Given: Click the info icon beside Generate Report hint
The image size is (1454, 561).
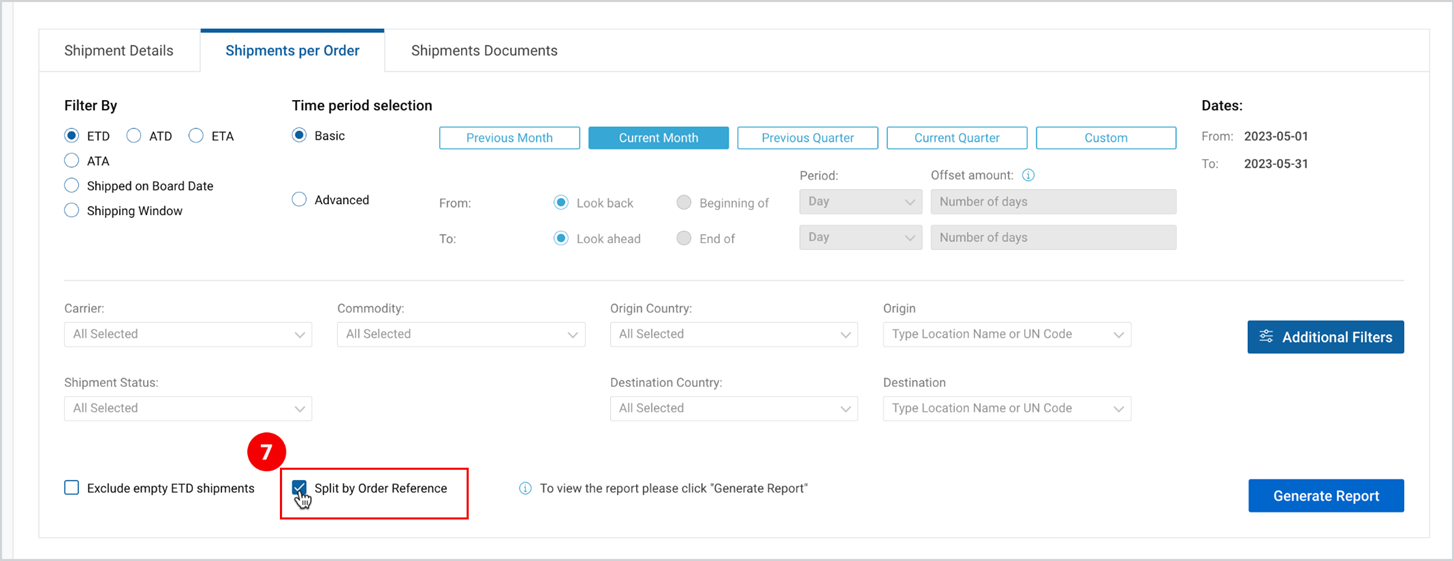Looking at the screenshot, I should pyautogui.click(x=525, y=489).
